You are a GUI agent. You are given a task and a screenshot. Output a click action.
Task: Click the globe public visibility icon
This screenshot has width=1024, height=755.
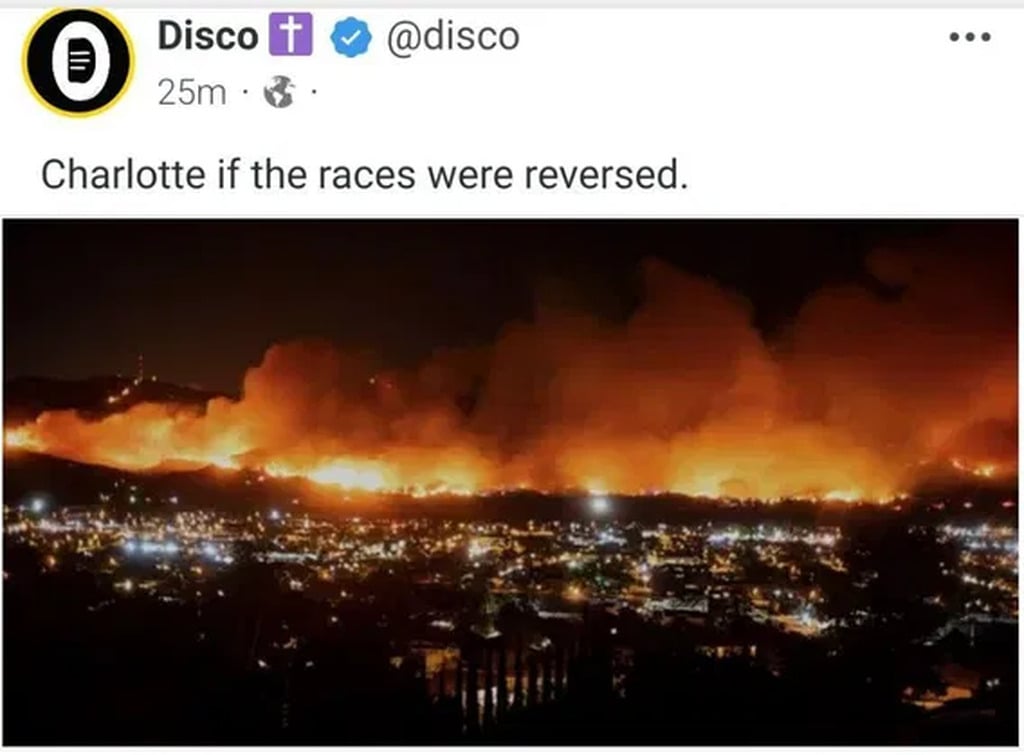coord(279,92)
